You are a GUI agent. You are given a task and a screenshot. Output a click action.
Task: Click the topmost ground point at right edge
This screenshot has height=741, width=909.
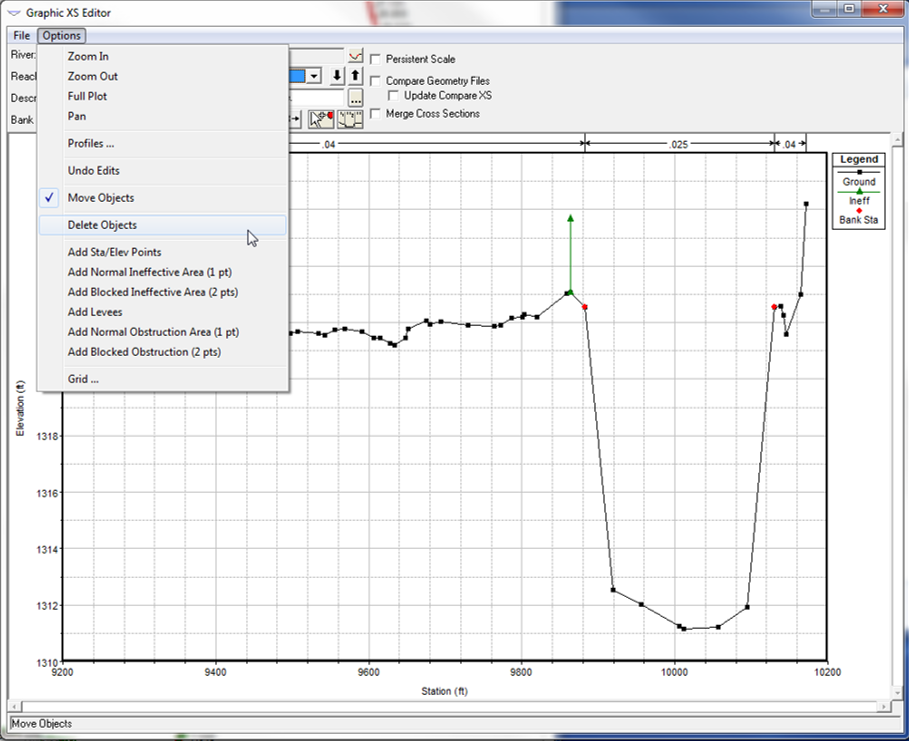point(806,204)
